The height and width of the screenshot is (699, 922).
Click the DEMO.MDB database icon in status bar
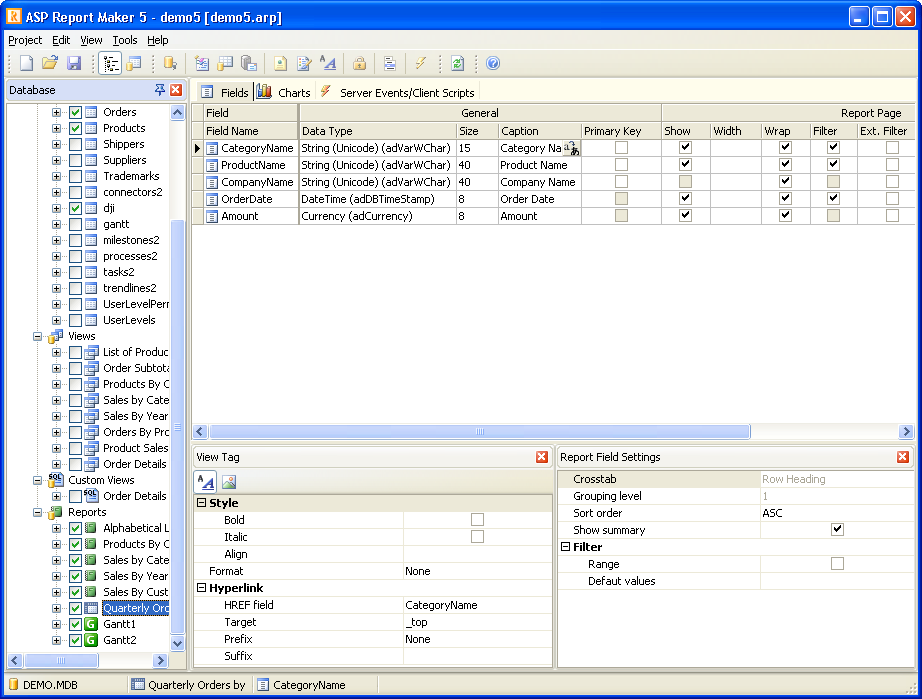tap(14, 685)
